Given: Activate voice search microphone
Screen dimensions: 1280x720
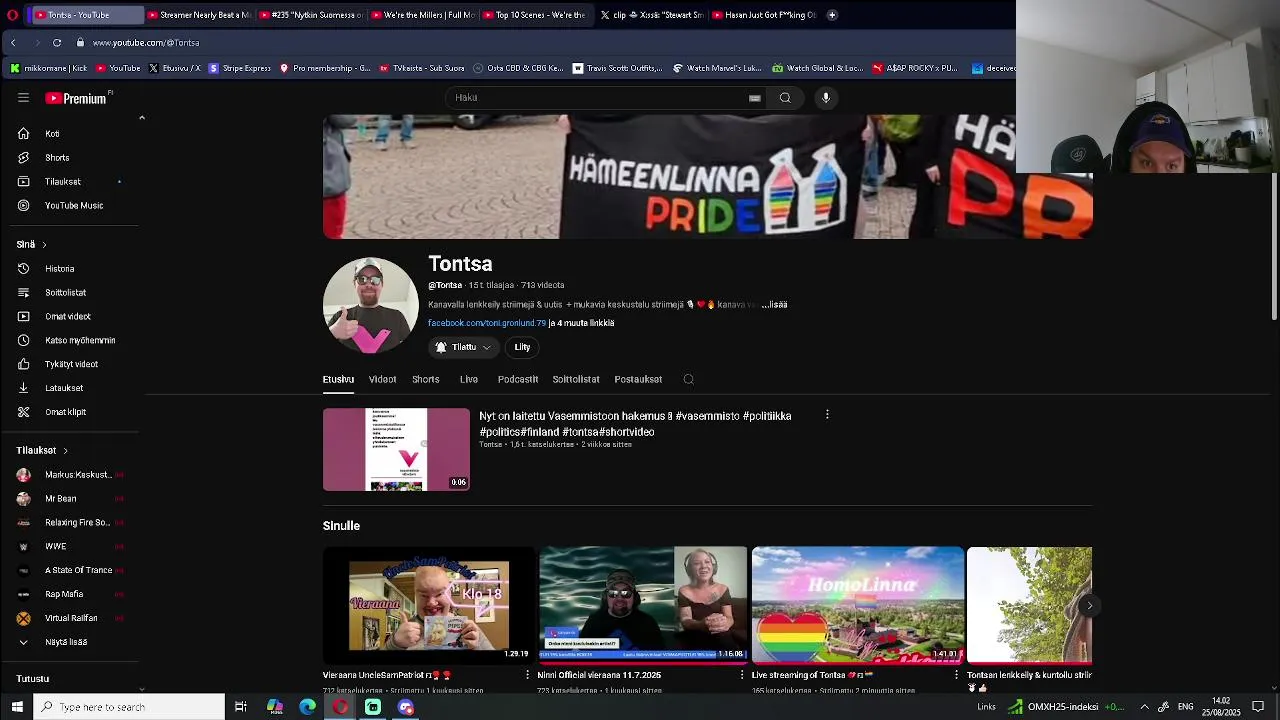Looking at the screenshot, I should (x=826, y=98).
